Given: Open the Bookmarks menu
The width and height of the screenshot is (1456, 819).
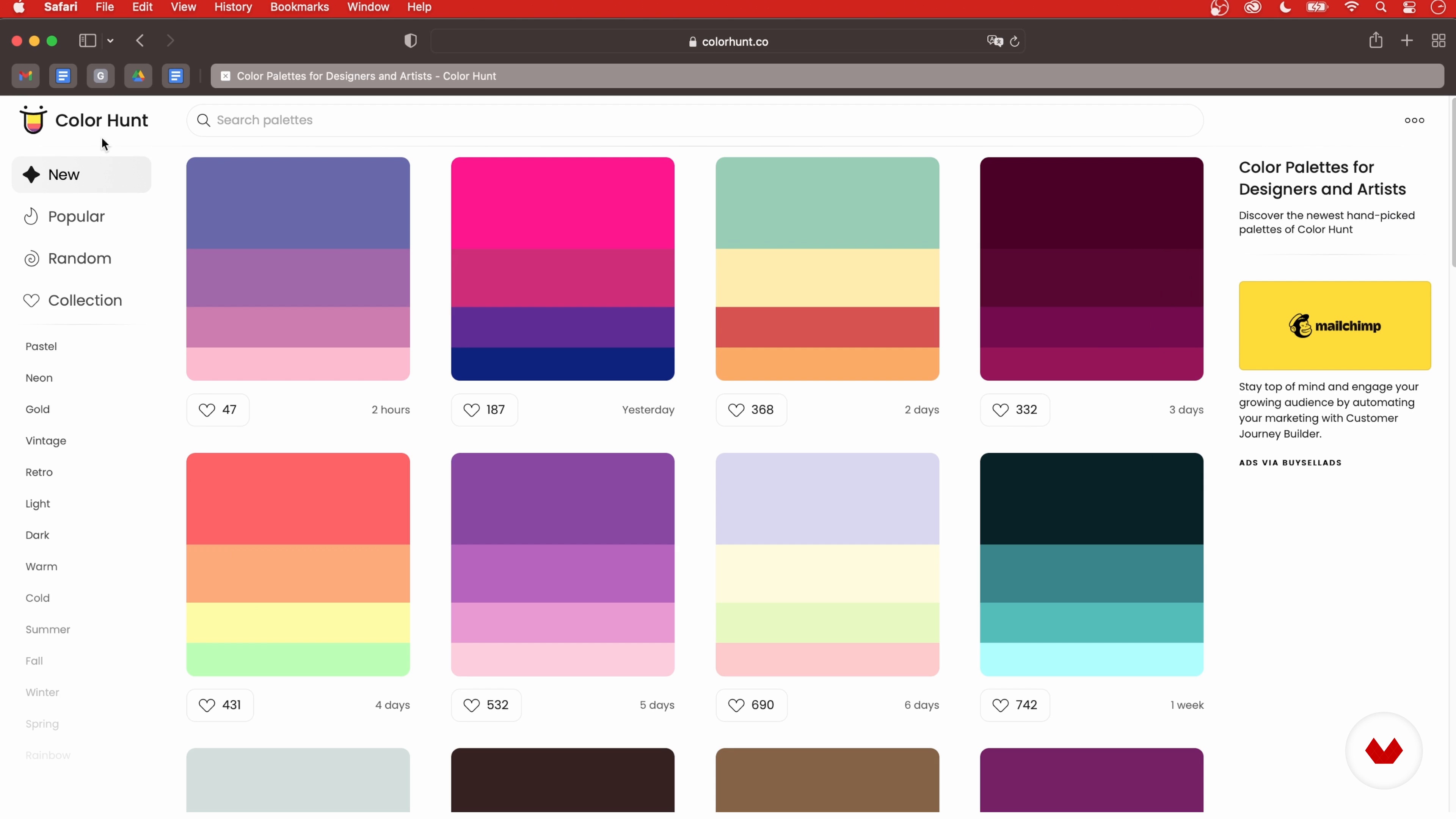Looking at the screenshot, I should click(300, 7).
